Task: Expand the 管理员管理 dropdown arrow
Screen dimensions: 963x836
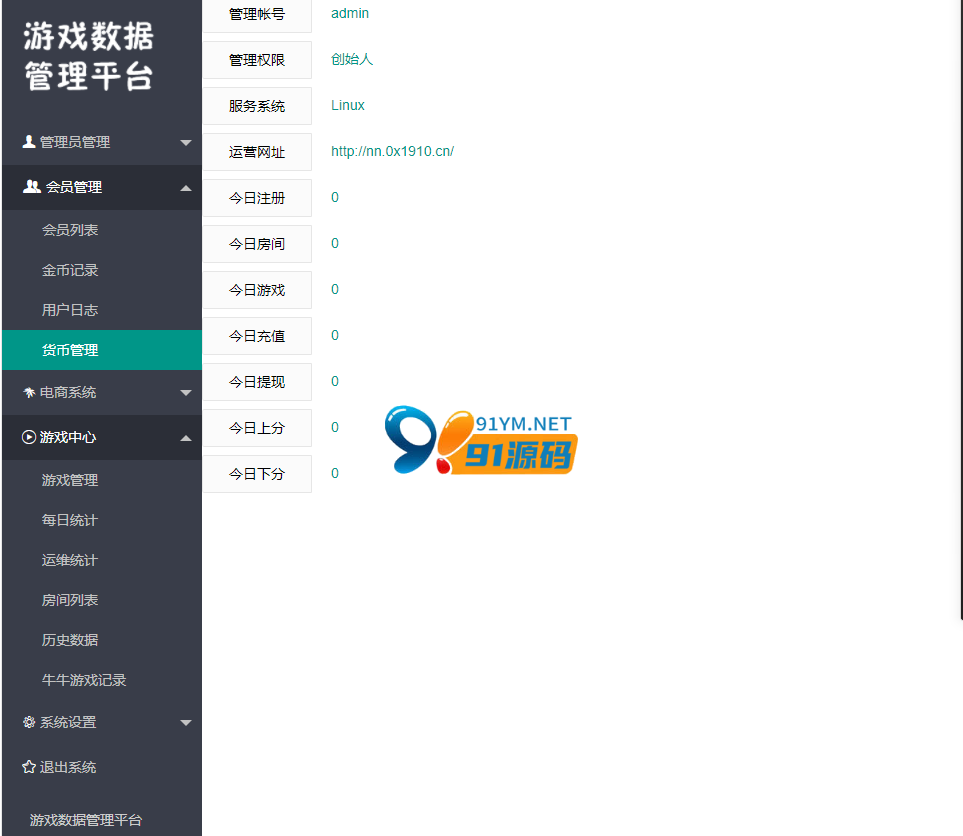Action: [x=185, y=143]
